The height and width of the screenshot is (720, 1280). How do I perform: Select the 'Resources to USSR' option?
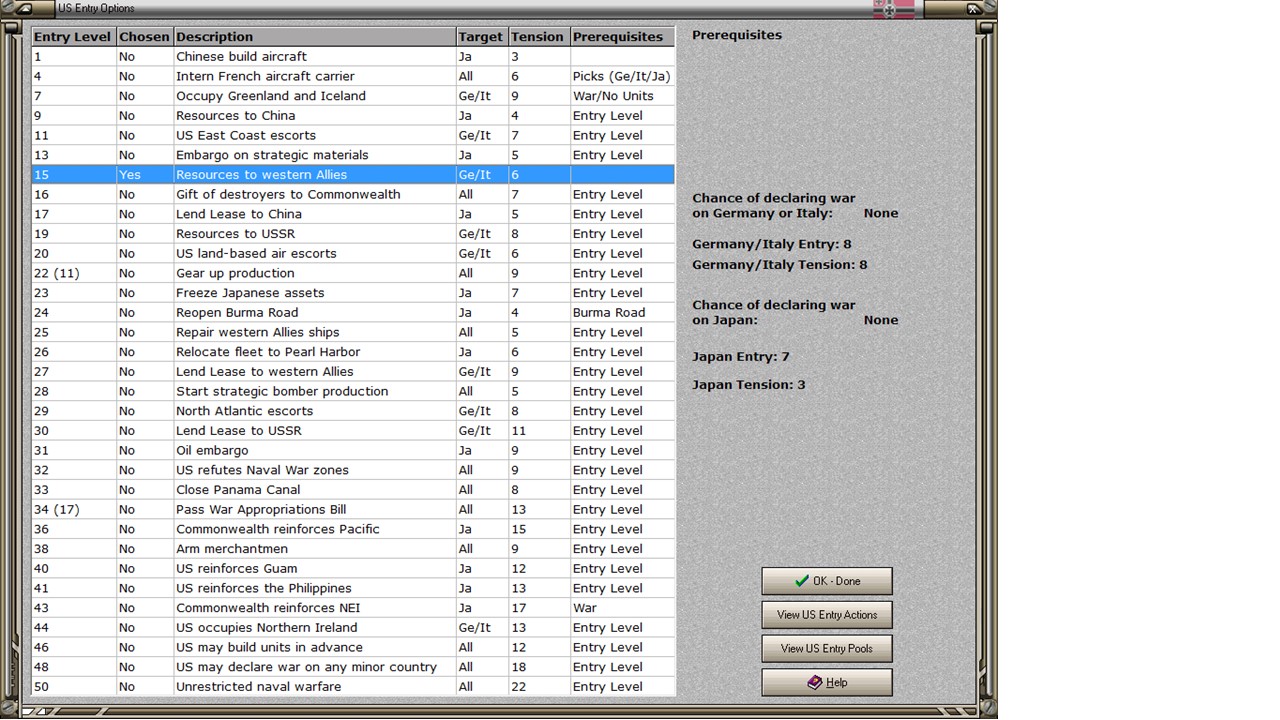pyautogui.click(x=353, y=234)
